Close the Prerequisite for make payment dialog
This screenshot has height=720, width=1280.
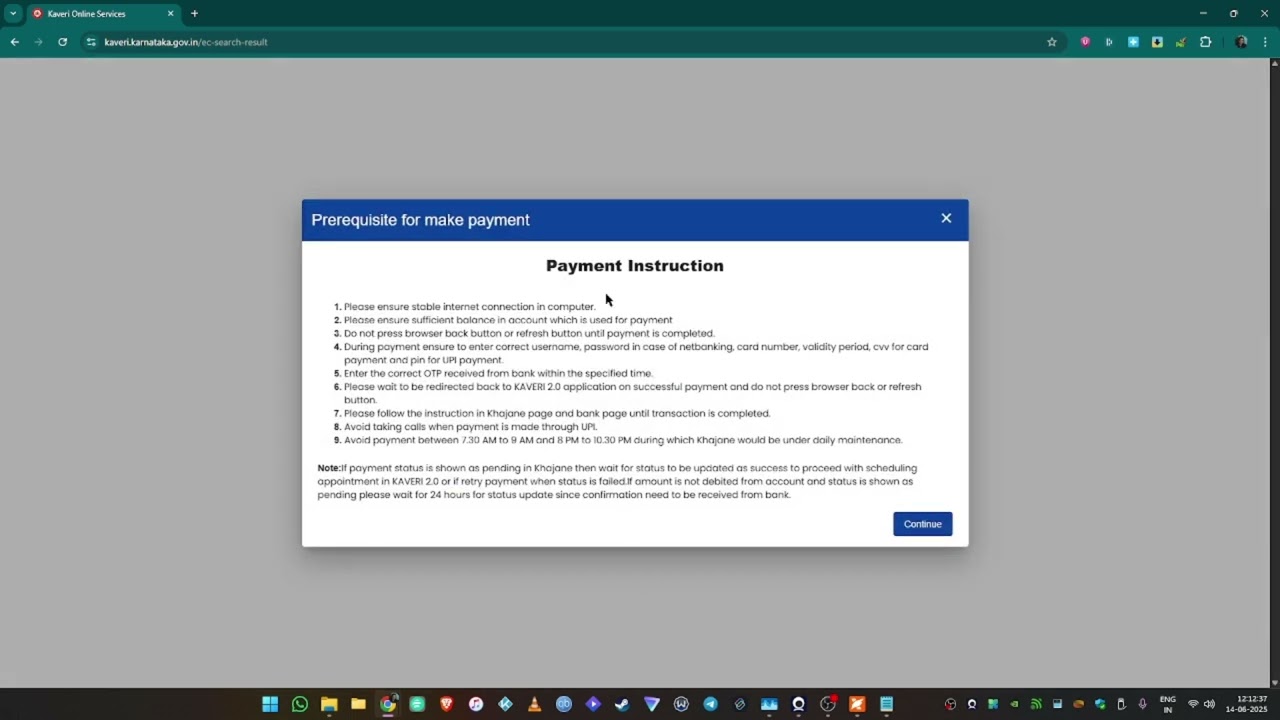(946, 218)
